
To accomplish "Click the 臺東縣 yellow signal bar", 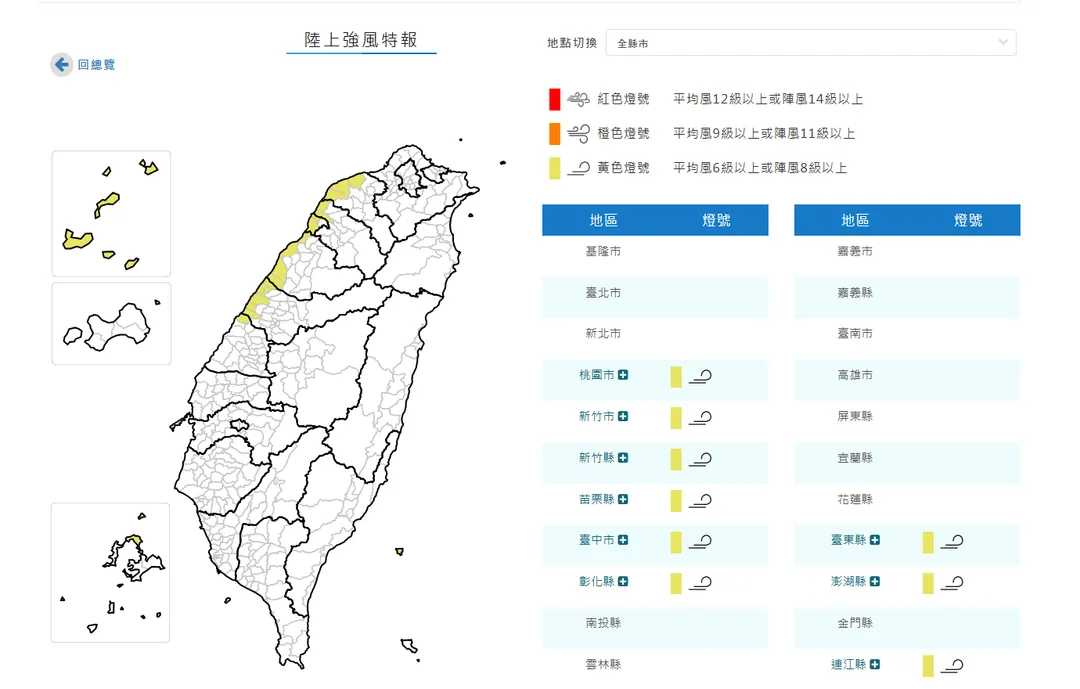I will click(x=928, y=542).
